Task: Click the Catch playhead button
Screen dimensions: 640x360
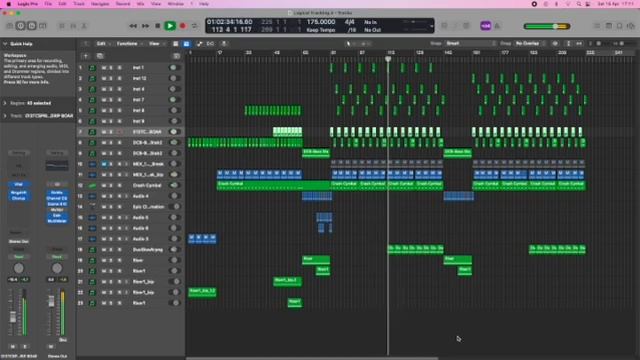Action: click(224, 44)
